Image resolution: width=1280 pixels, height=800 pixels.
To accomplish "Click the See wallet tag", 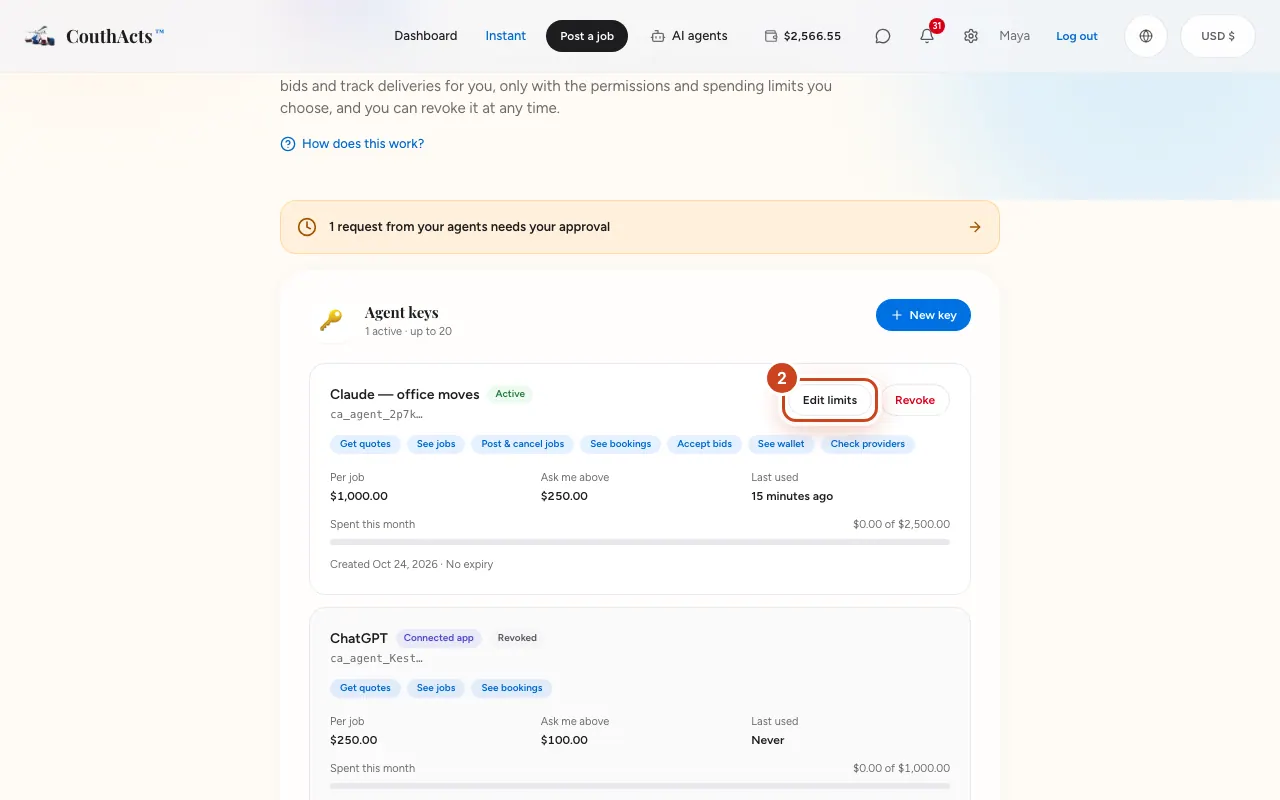I will [x=781, y=444].
